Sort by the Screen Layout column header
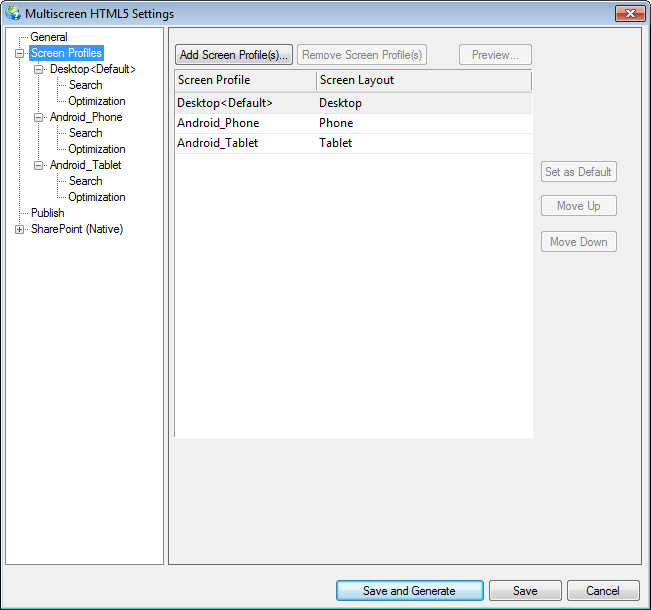Screen dimensions: 651x610 (423, 80)
